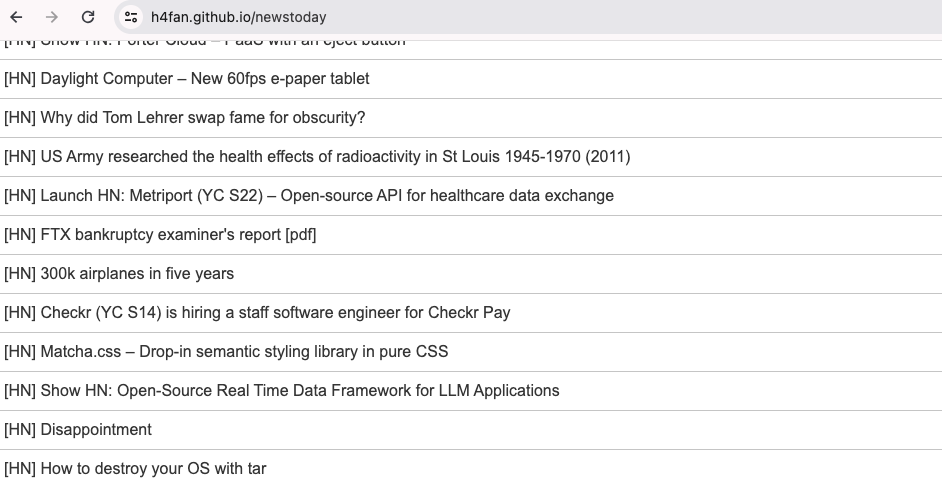The height and width of the screenshot is (488, 942).
Task: Open the Disappointment article
Action: click(x=96, y=429)
